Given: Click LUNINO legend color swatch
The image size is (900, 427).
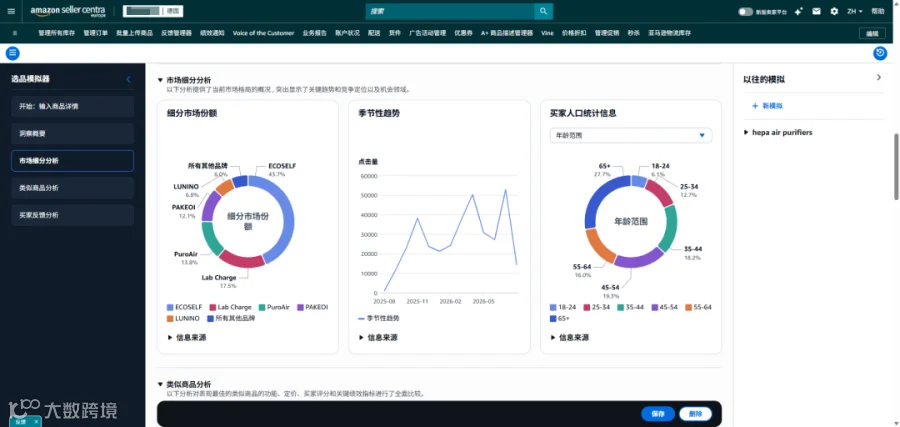Looking at the screenshot, I should click(x=170, y=318).
